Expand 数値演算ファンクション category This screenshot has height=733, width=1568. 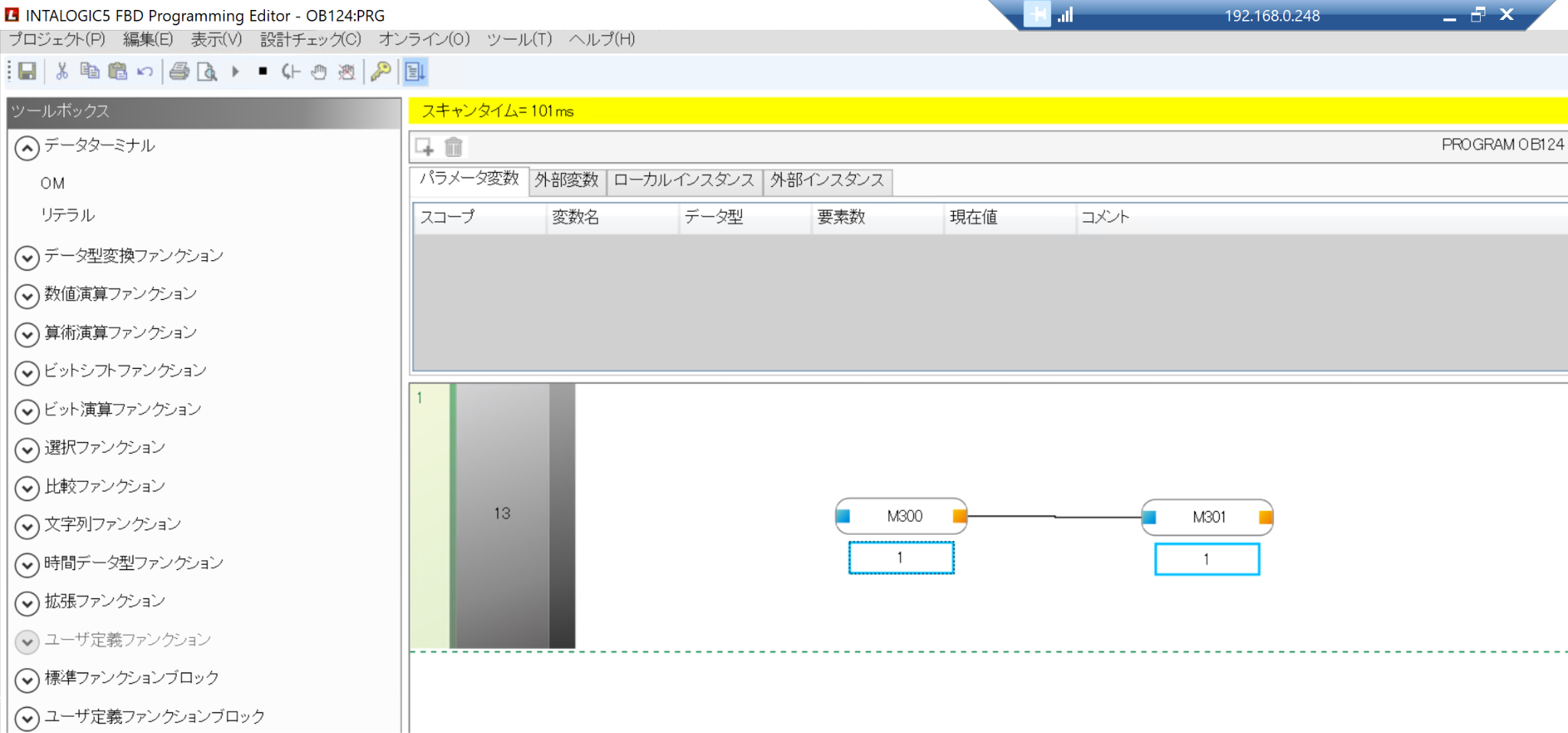point(27,296)
